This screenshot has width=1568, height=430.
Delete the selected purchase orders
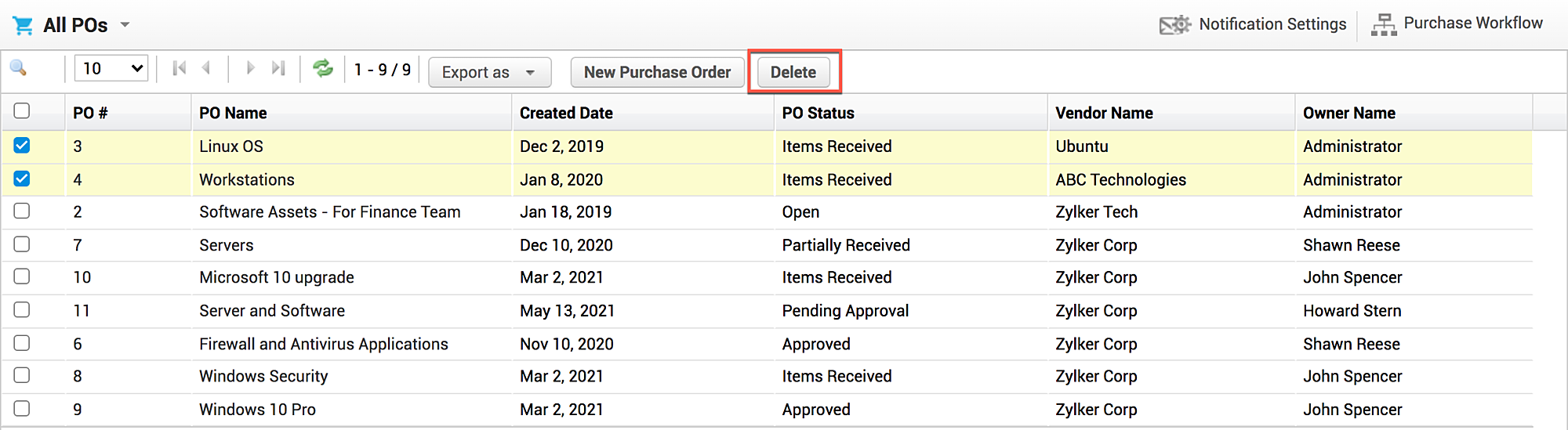pos(793,72)
